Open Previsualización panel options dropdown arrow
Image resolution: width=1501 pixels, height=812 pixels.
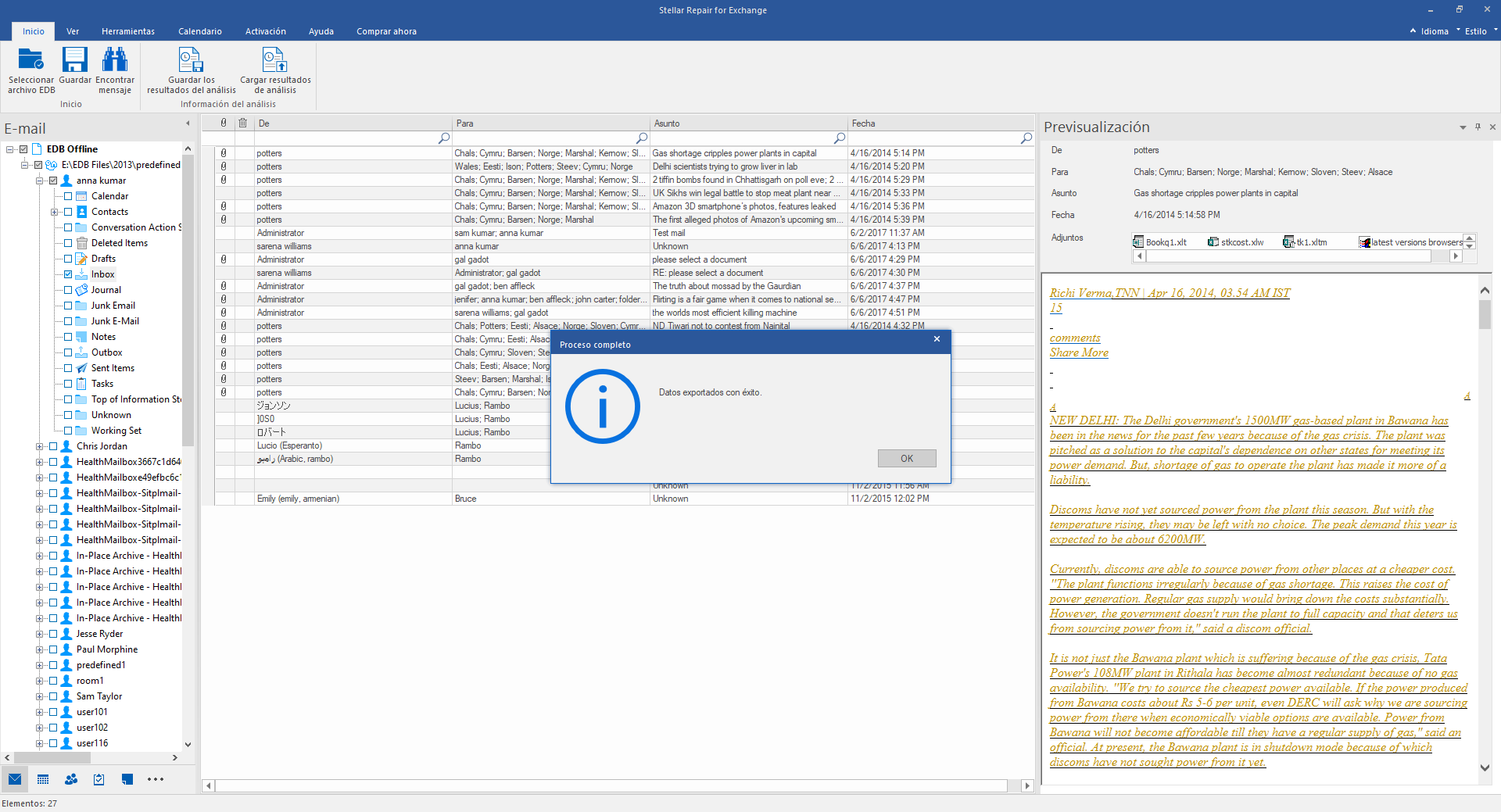coord(1463,127)
